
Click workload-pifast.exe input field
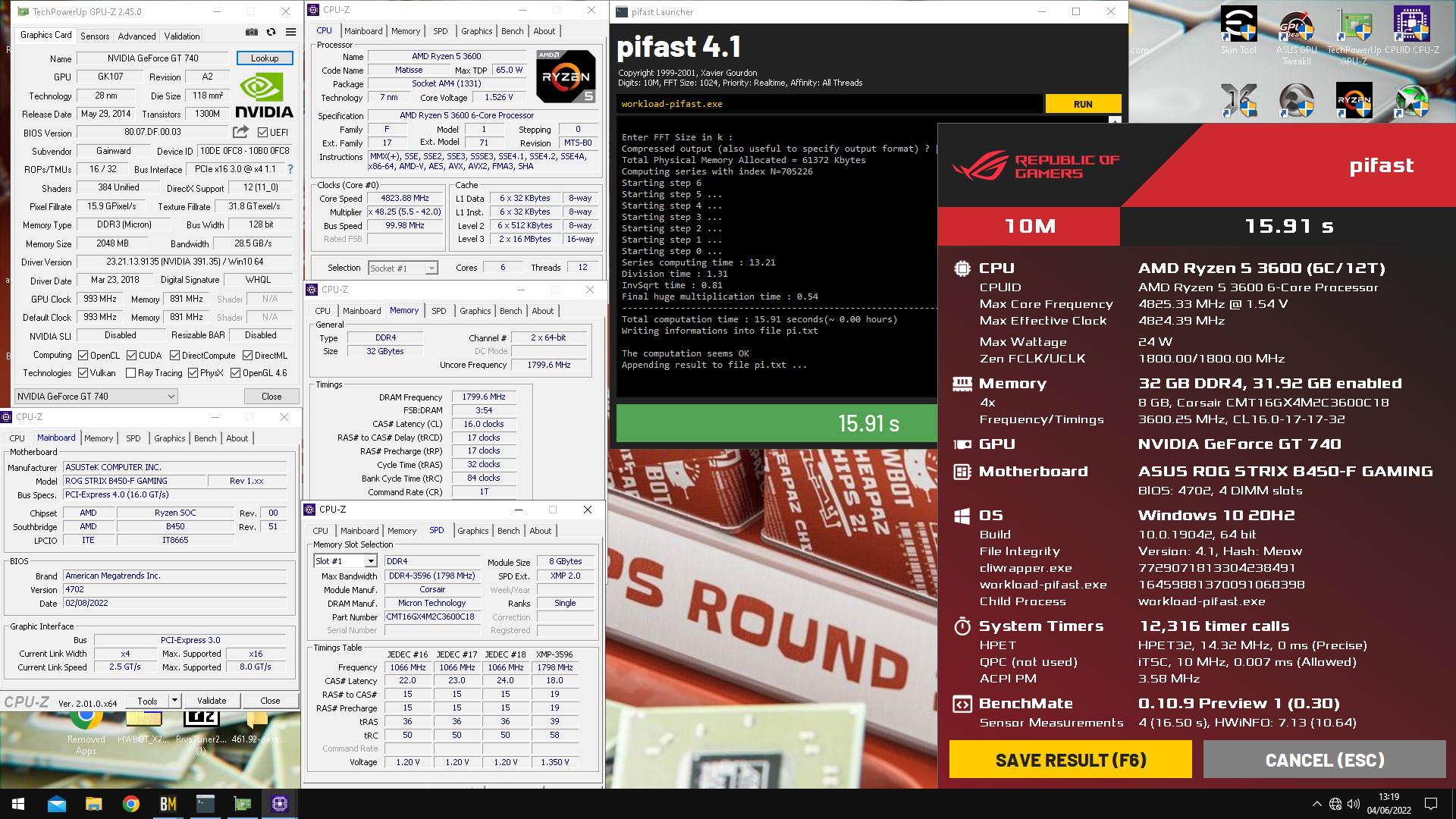830,104
